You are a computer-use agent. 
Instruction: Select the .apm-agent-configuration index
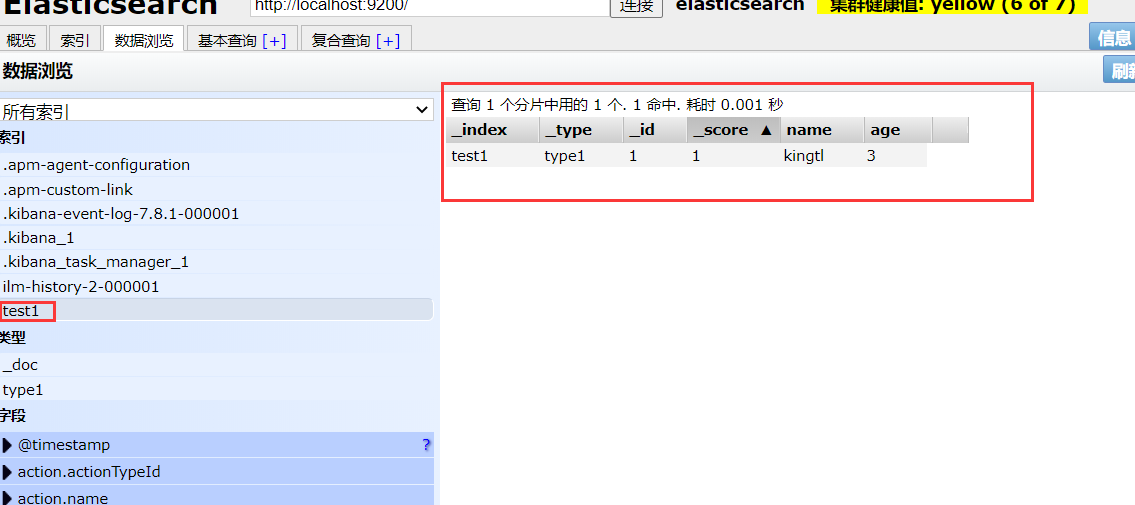(x=216, y=165)
